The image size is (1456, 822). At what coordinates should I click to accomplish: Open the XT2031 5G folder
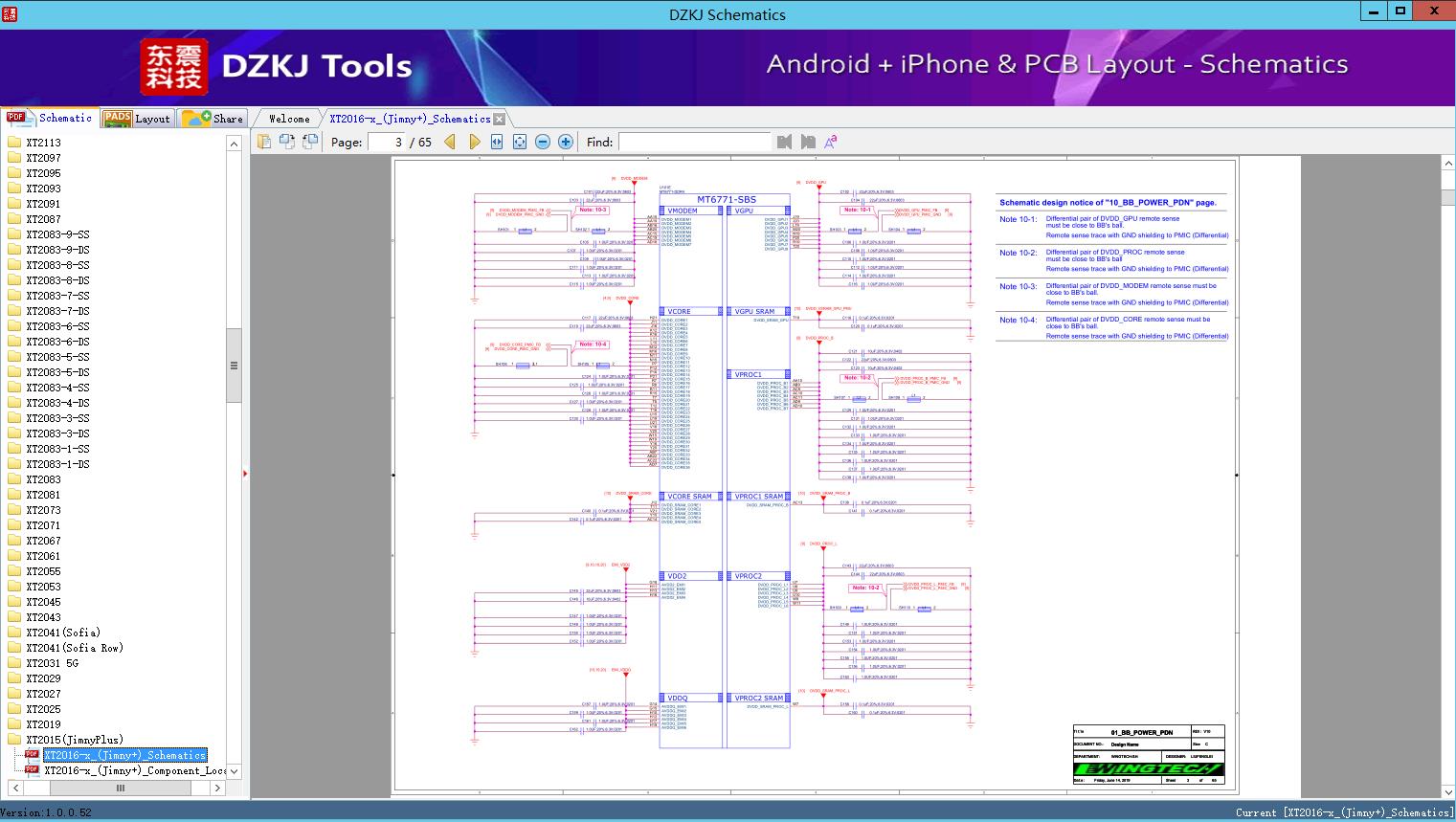(x=43, y=663)
